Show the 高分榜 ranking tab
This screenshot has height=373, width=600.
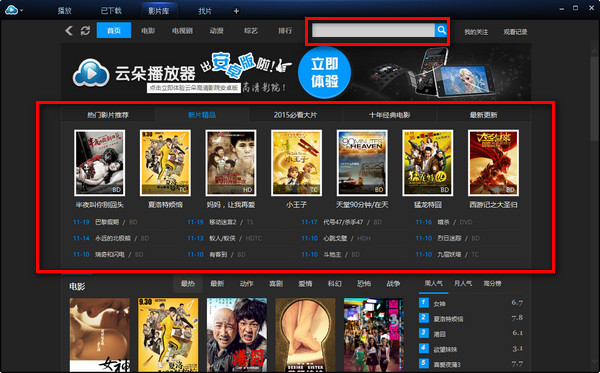pos(492,283)
